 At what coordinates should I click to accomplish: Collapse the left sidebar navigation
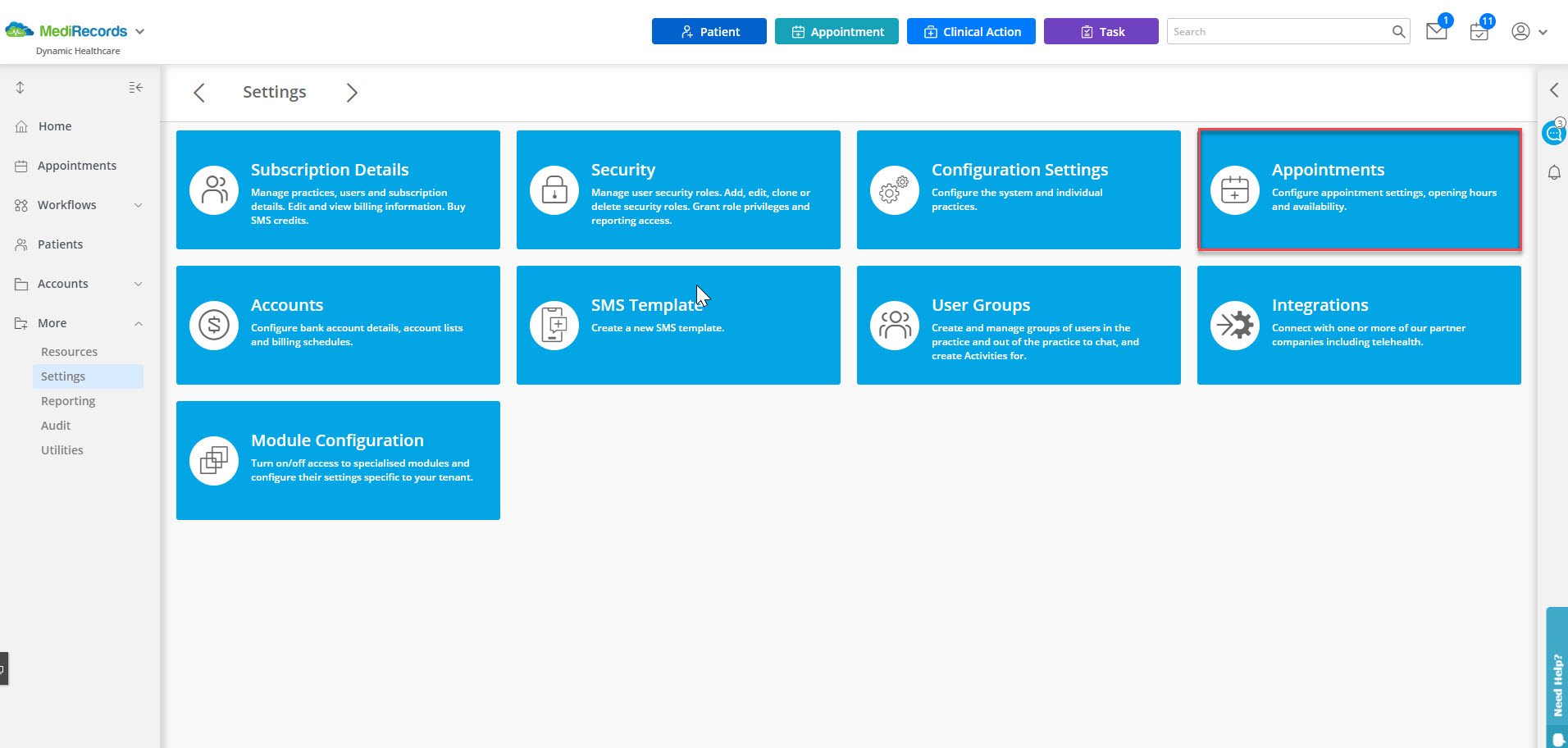click(x=136, y=87)
